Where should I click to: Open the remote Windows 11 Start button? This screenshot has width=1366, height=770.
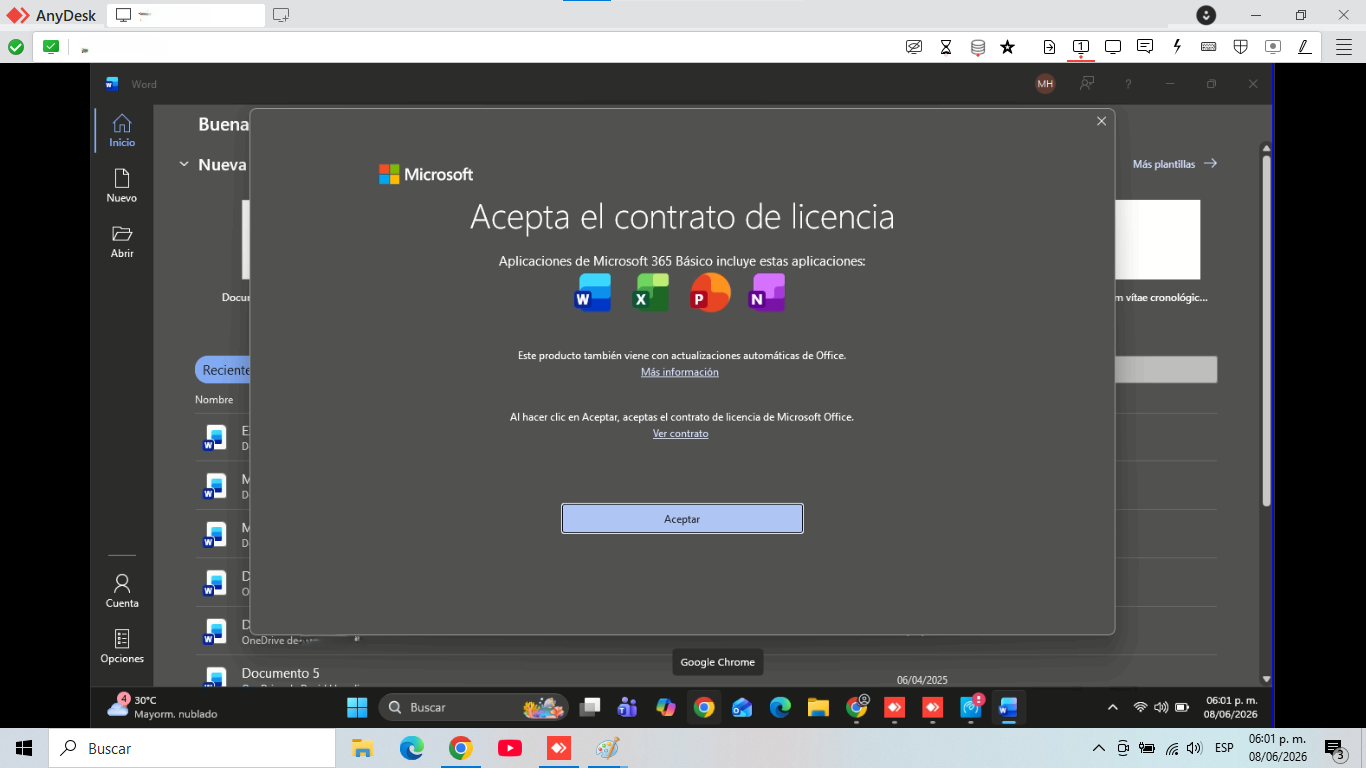coord(357,708)
